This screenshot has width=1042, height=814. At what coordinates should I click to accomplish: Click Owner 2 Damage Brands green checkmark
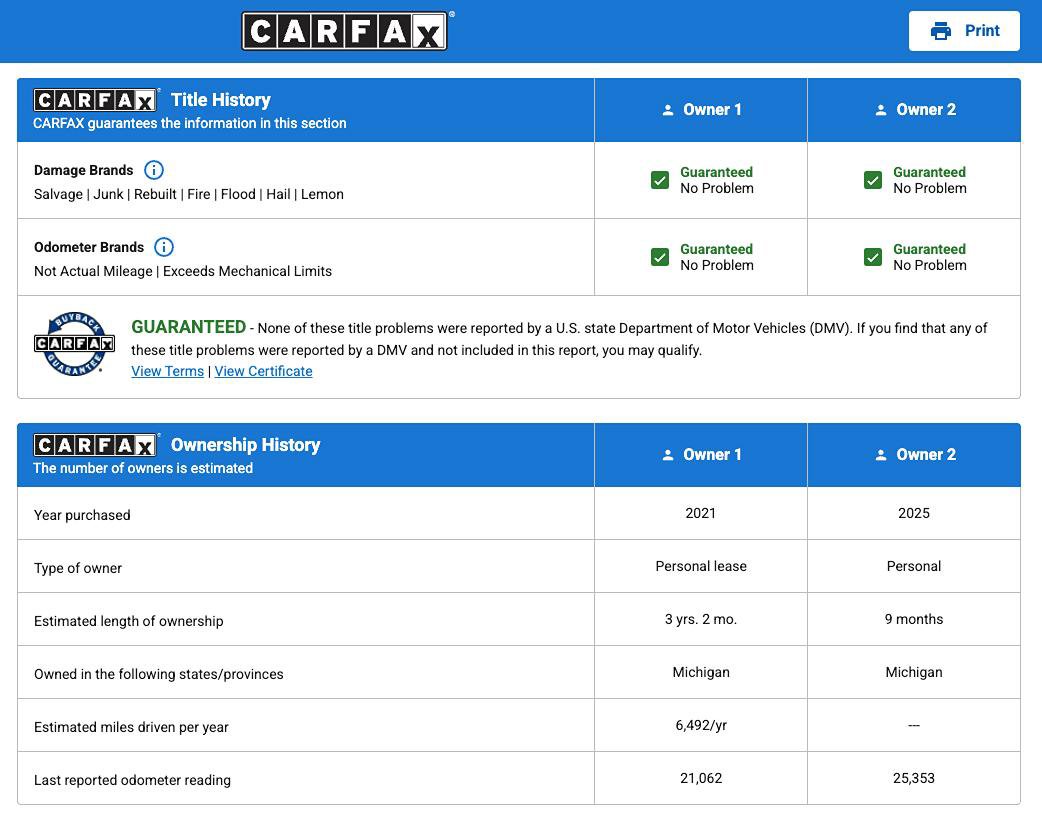pyautogui.click(x=873, y=180)
